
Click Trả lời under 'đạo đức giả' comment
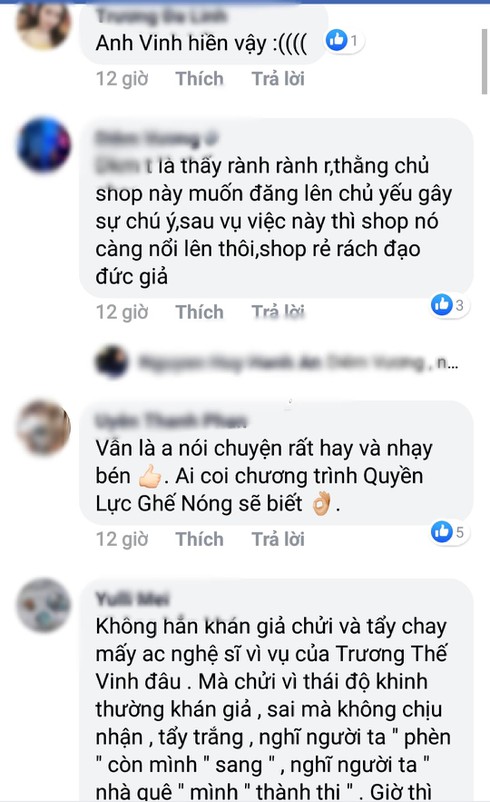click(x=278, y=312)
